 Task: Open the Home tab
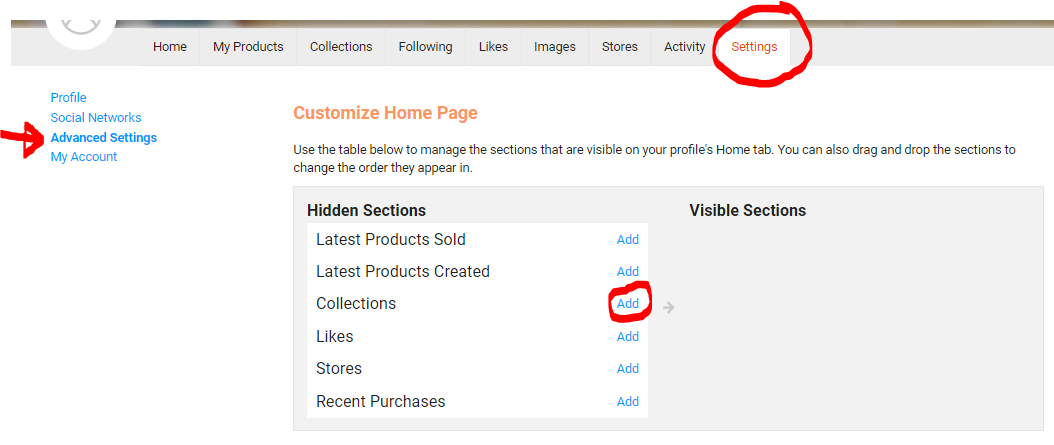170,47
